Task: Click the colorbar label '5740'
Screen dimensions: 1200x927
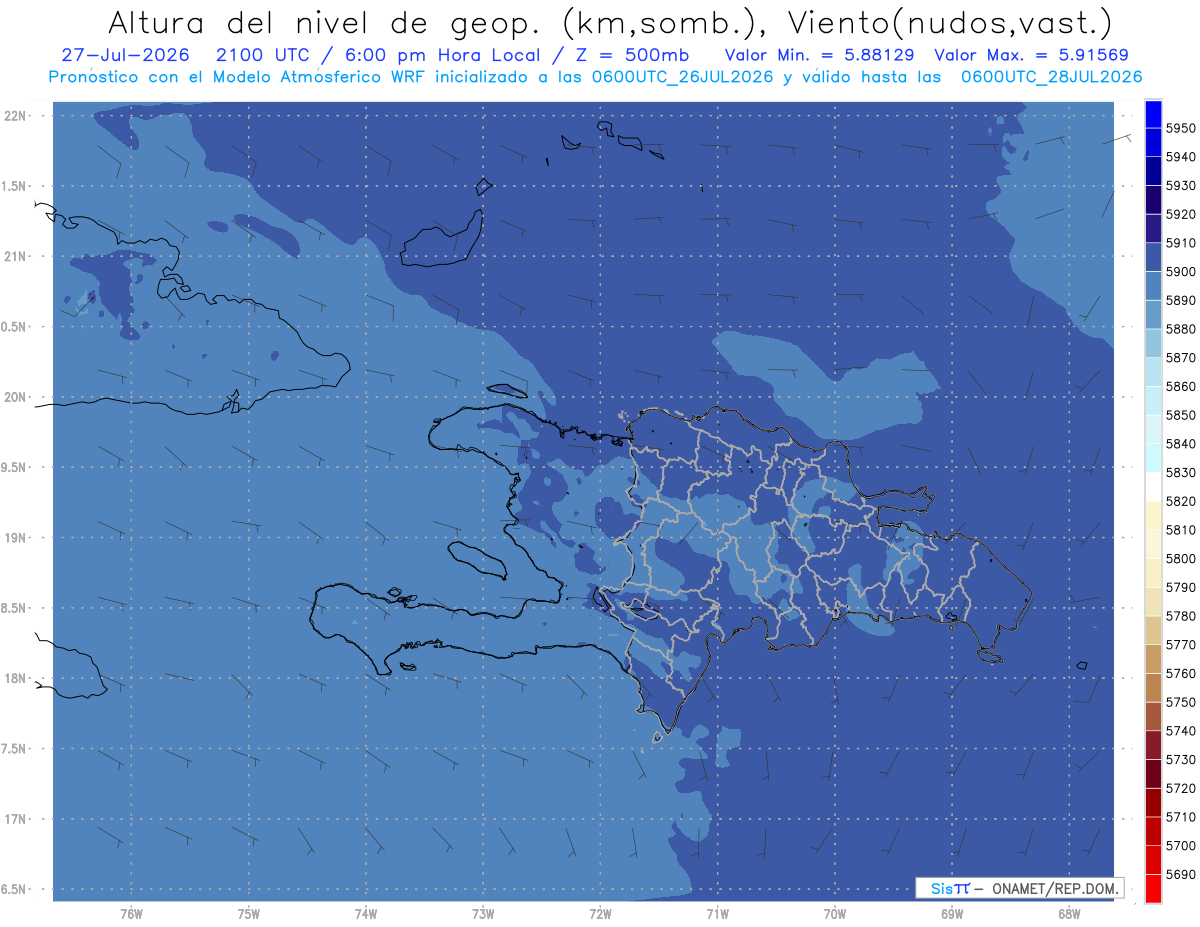Action: tap(1181, 731)
